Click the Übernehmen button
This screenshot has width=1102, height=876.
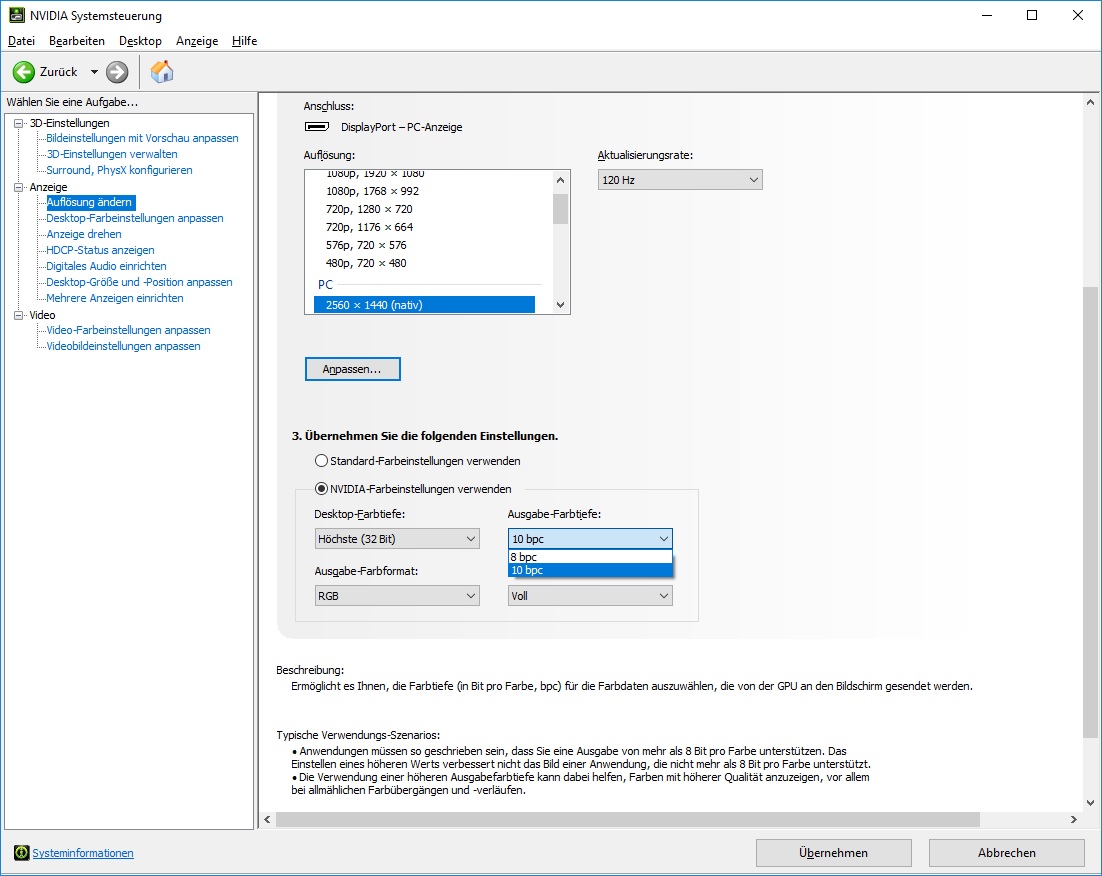pyautogui.click(x=834, y=853)
